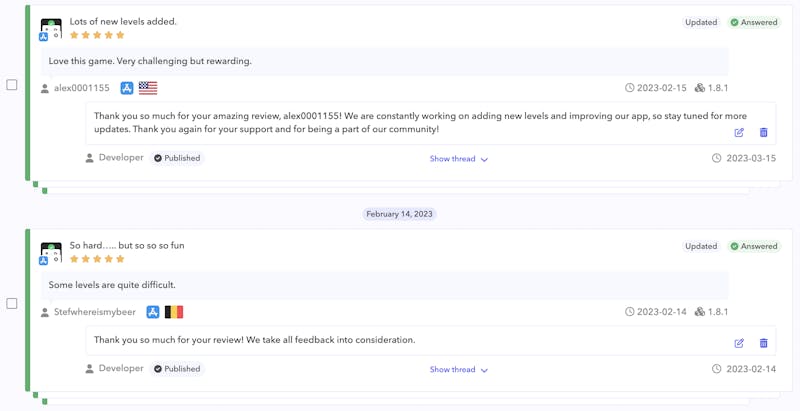Delete the reply to Stefwhereismybeer's review
The height and width of the screenshot is (411, 800).
764,343
